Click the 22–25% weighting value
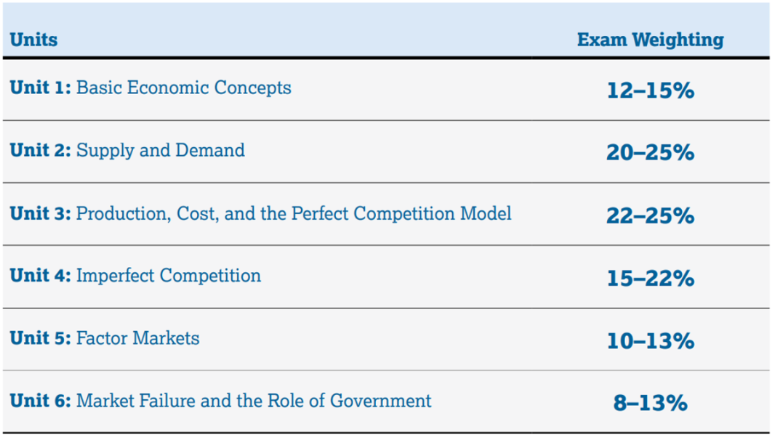Viewport: 773px width, 437px height. pos(650,216)
